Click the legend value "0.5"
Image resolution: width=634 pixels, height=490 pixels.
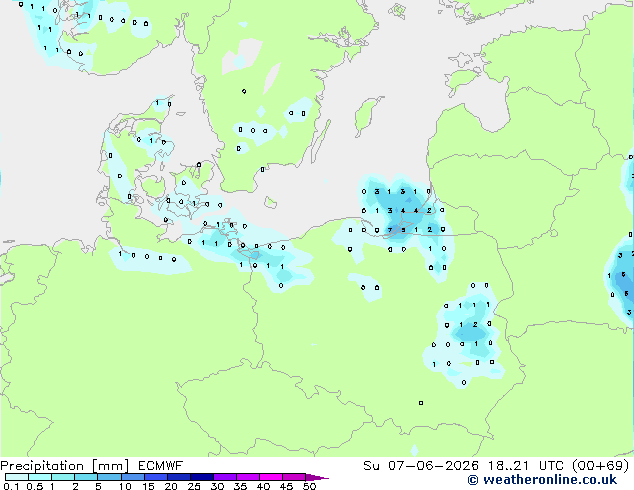34,486
